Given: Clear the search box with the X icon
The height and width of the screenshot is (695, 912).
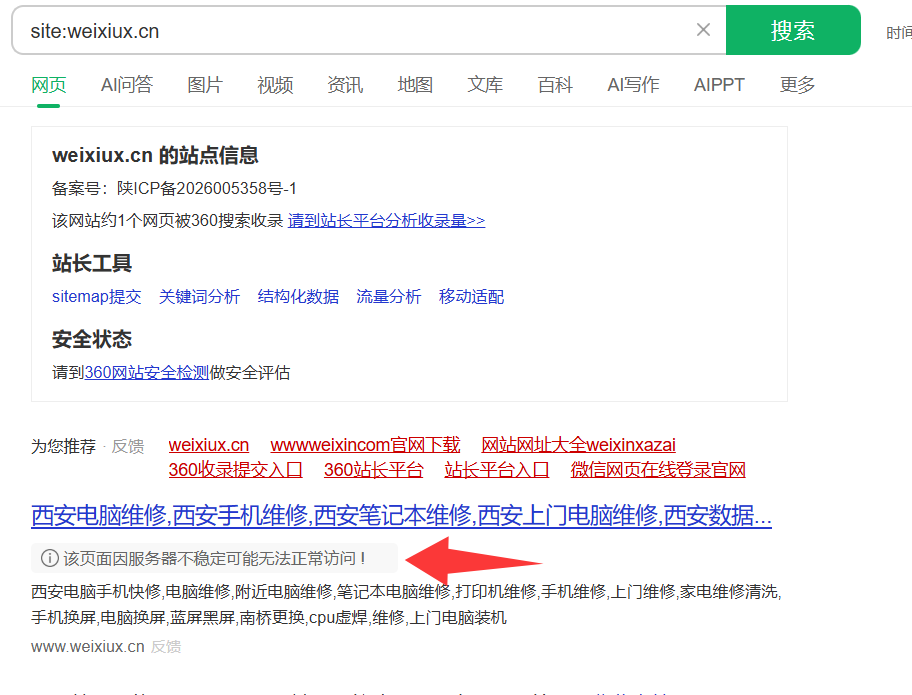Looking at the screenshot, I should (703, 30).
